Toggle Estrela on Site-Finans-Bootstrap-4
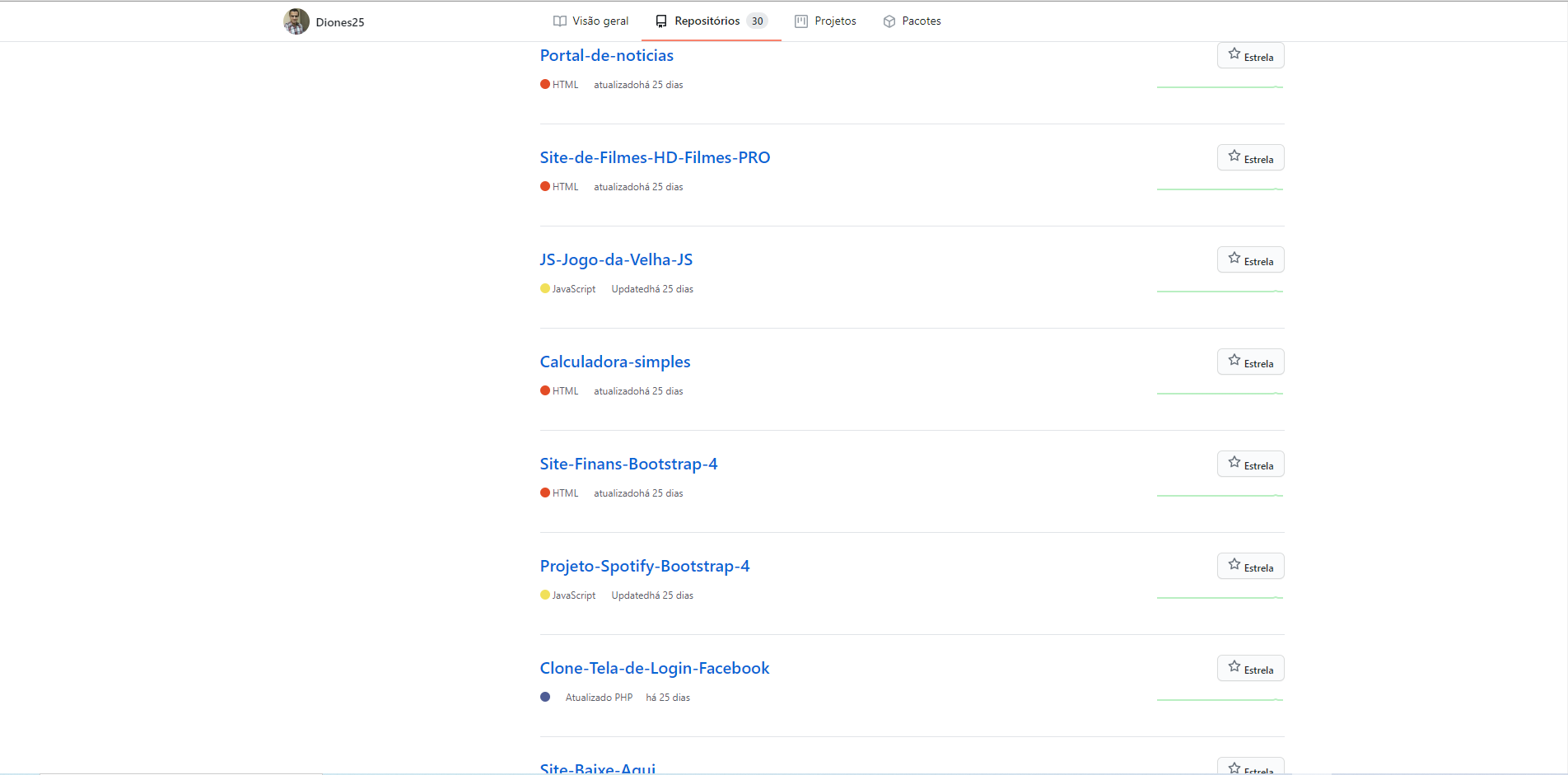1568x775 pixels. click(1250, 465)
